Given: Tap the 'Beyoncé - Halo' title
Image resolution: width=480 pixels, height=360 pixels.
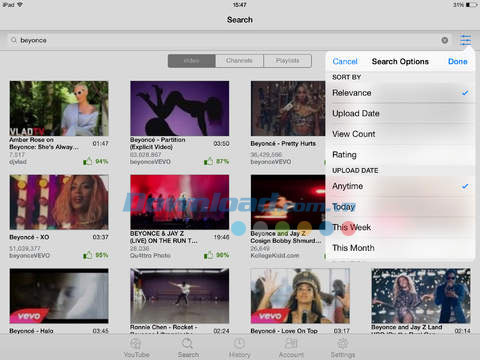Looking at the screenshot, I should [x=31, y=331].
